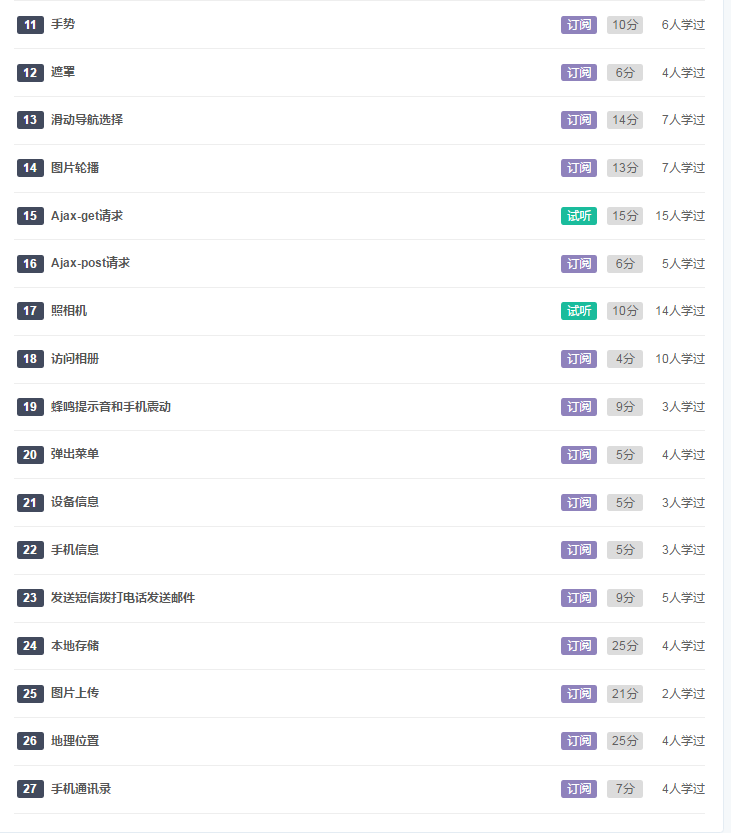Click the 试听 button for 照相机
Image resolution: width=731 pixels, height=833 pixels.
coord(579,311)
